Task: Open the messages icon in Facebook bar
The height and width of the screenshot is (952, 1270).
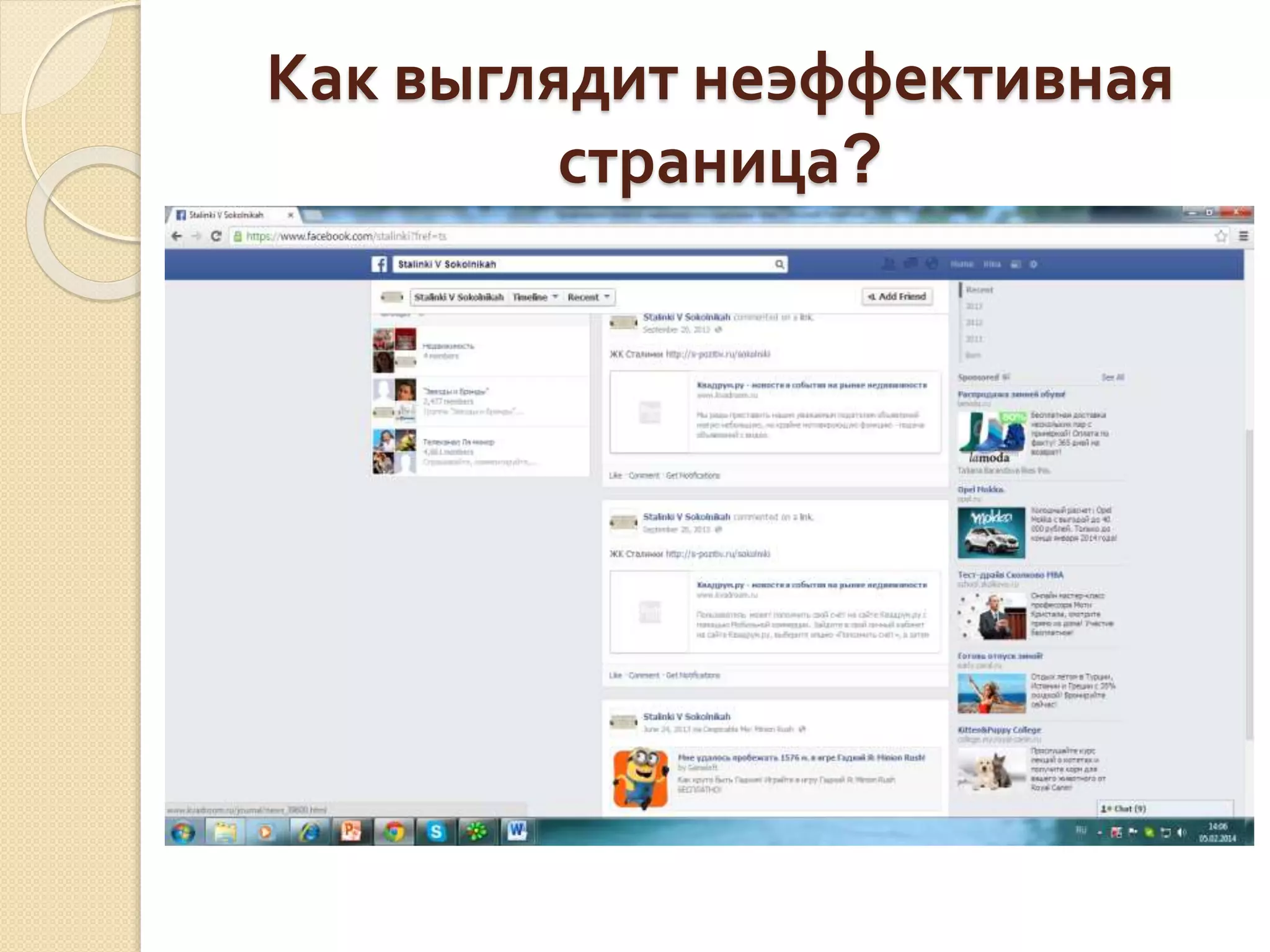Action: click(910, 264)
